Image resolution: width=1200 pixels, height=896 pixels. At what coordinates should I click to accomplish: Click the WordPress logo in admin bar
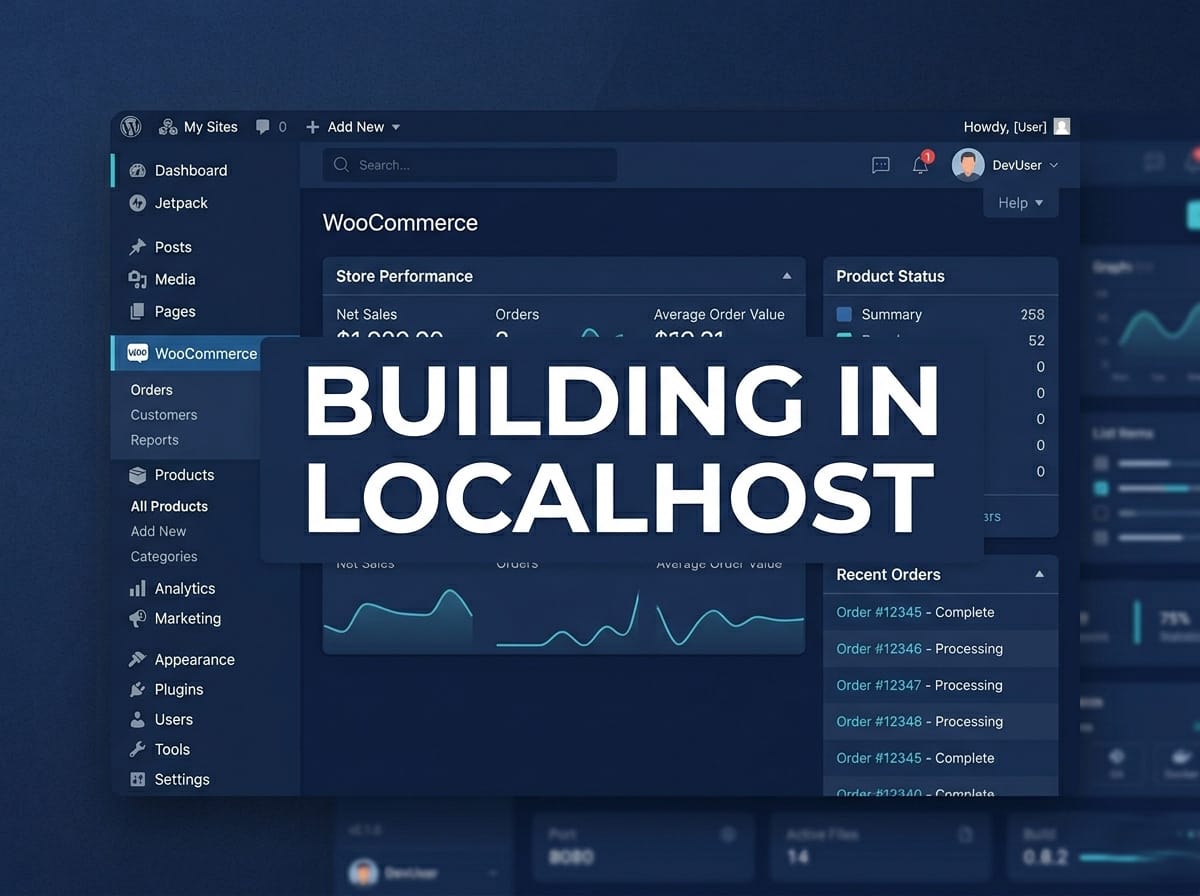click(x=131, y=127)
